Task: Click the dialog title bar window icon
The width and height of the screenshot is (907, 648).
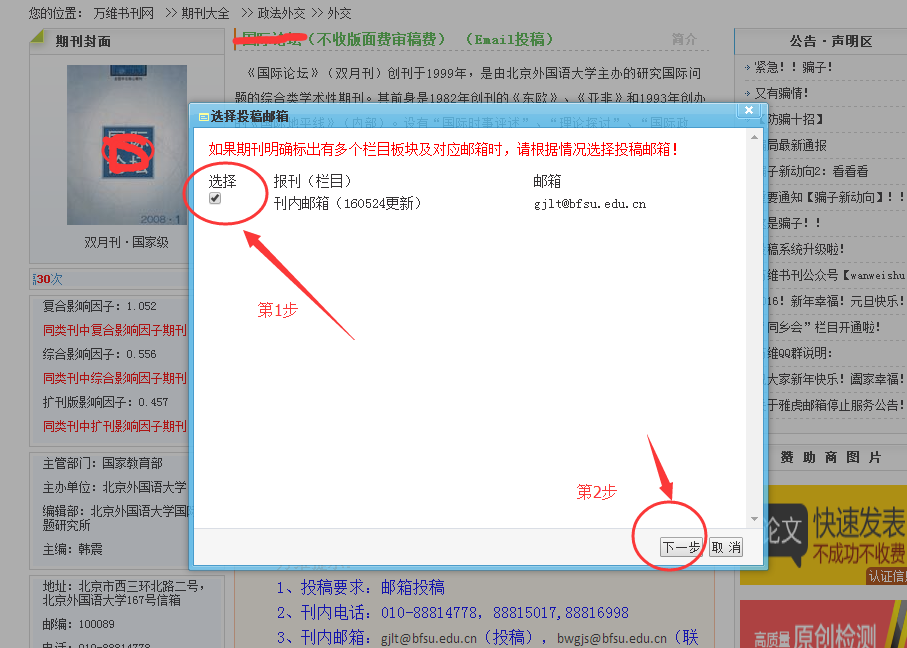Action: point(203,117)
